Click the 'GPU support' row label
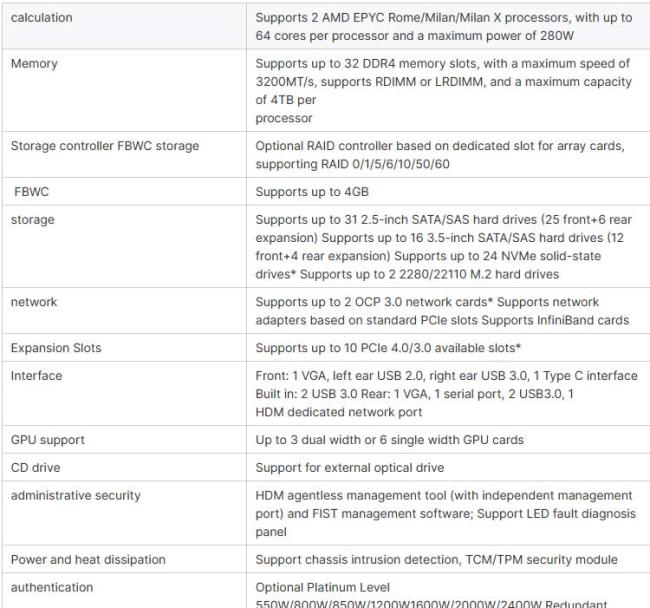 click(48, 440)
